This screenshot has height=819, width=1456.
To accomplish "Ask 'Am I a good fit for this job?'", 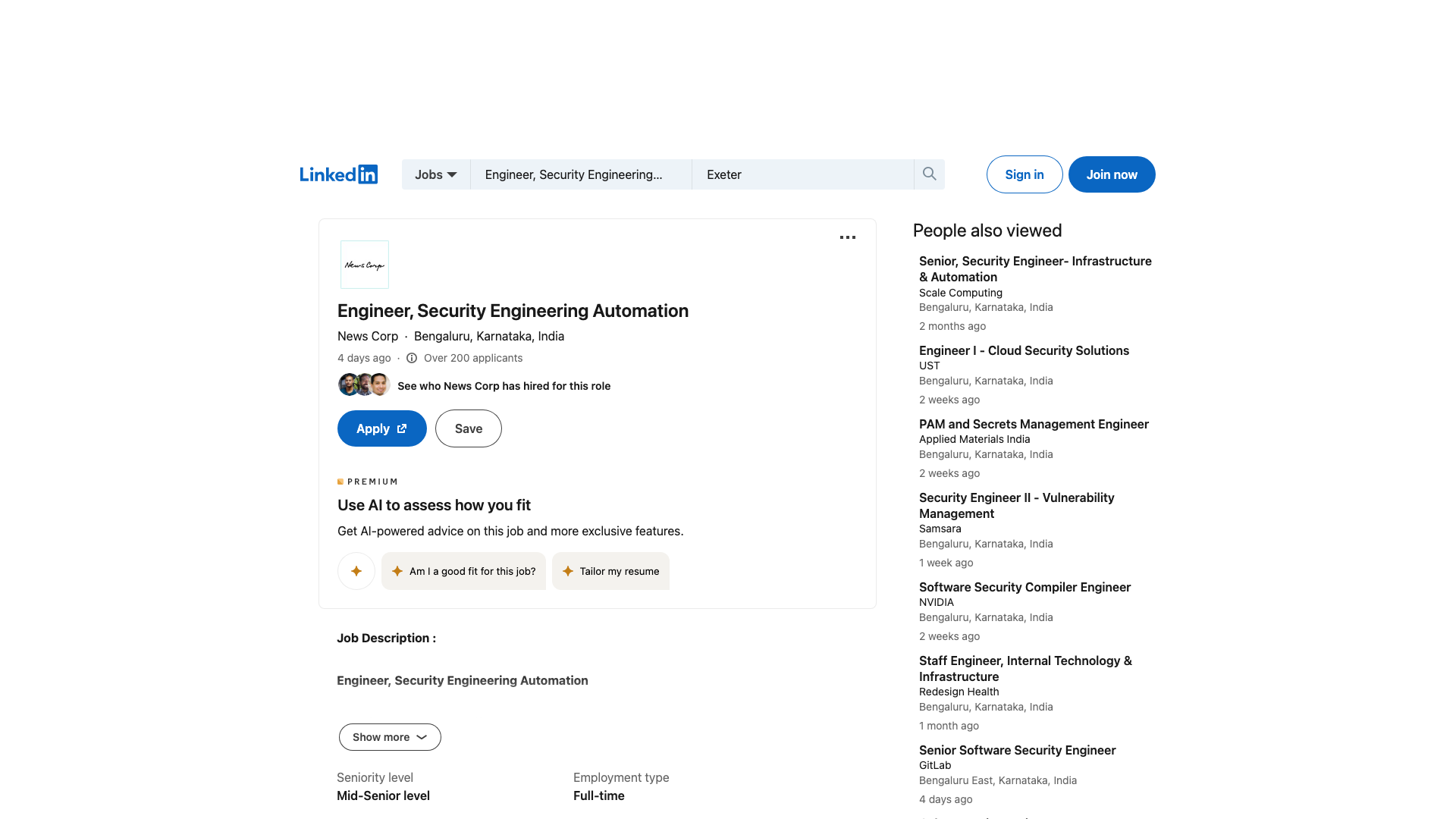I will (463, 571).
